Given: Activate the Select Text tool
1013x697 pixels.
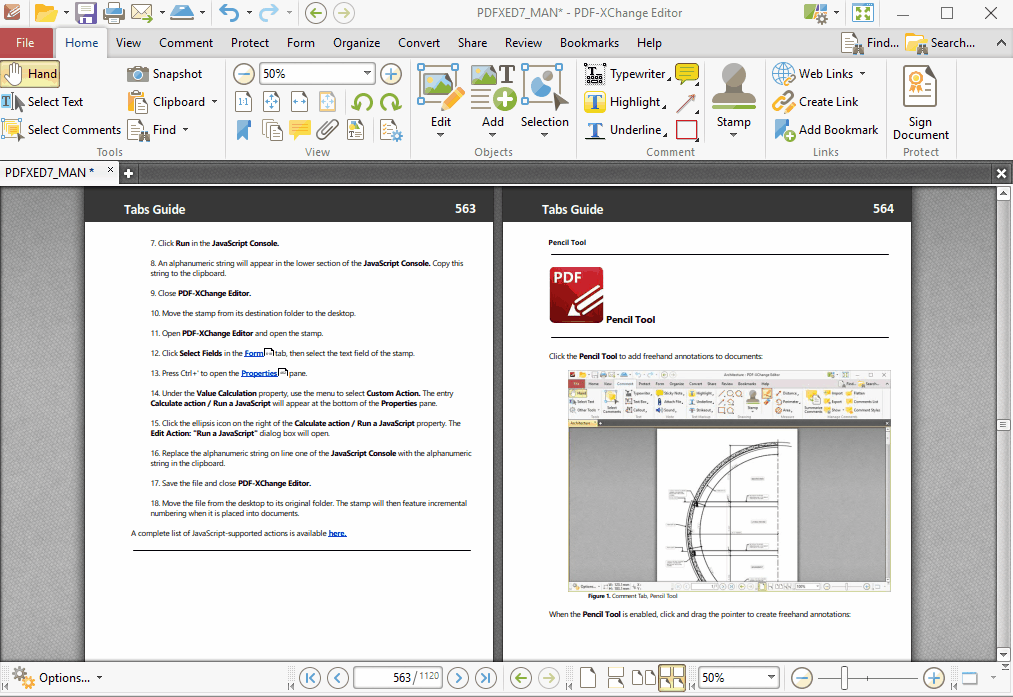Looking at the screenshot, I should [x=43, y=101].
